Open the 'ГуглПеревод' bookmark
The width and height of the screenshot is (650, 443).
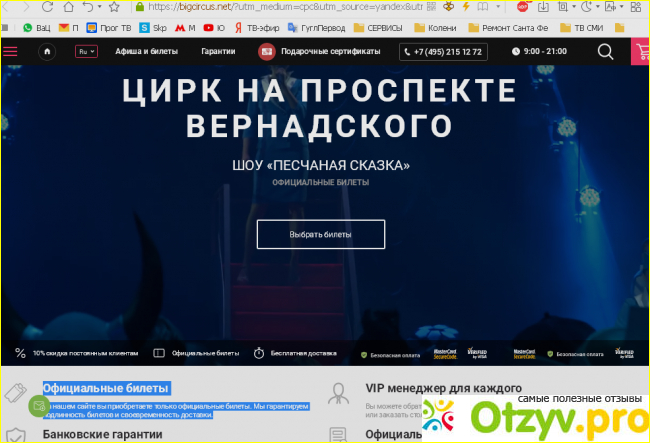coord(292,28)
